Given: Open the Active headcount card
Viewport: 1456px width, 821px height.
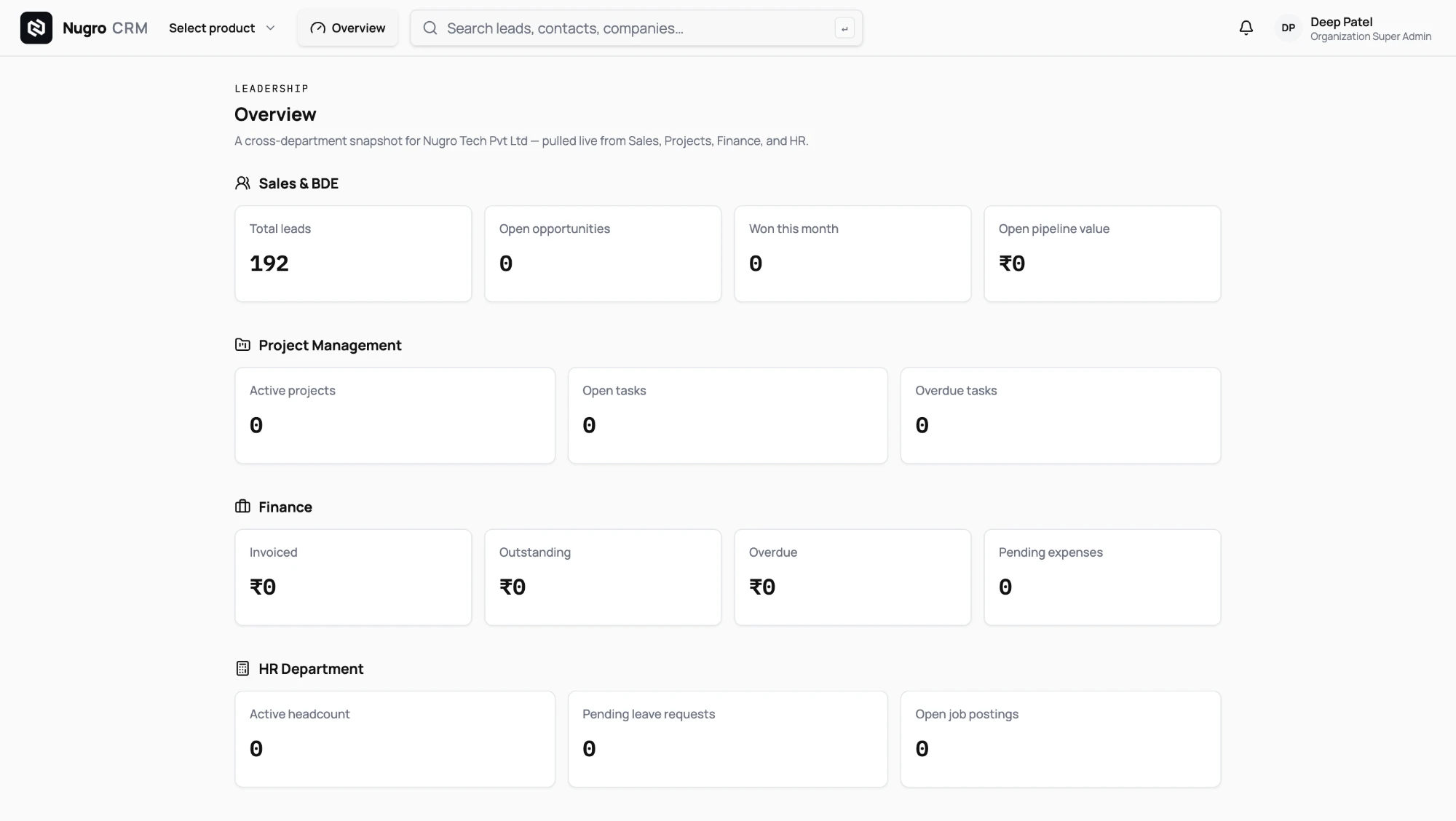Looking at the screenshot, I should pyautogui.click(x=395, y=739).
